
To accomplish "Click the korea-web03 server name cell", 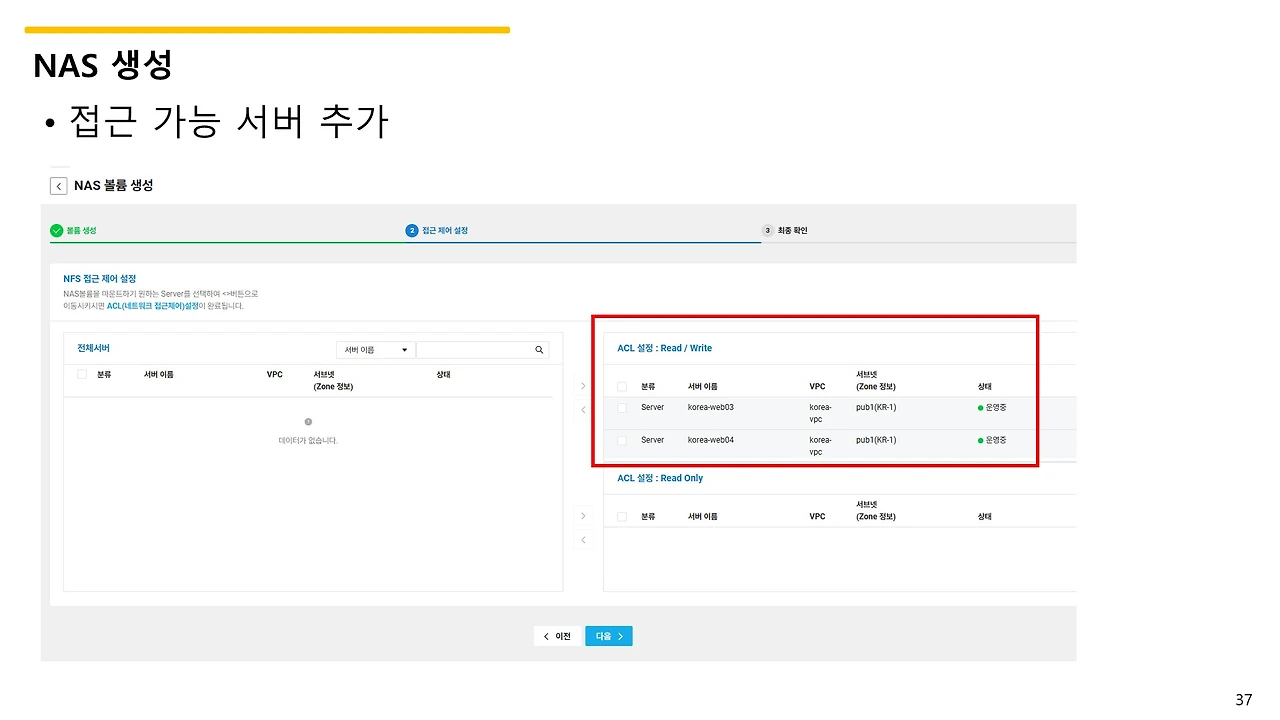I will [x=711, y=408].
